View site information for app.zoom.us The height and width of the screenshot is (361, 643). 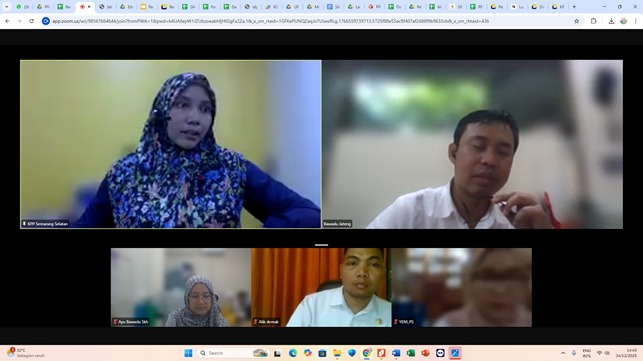(46, 21)
